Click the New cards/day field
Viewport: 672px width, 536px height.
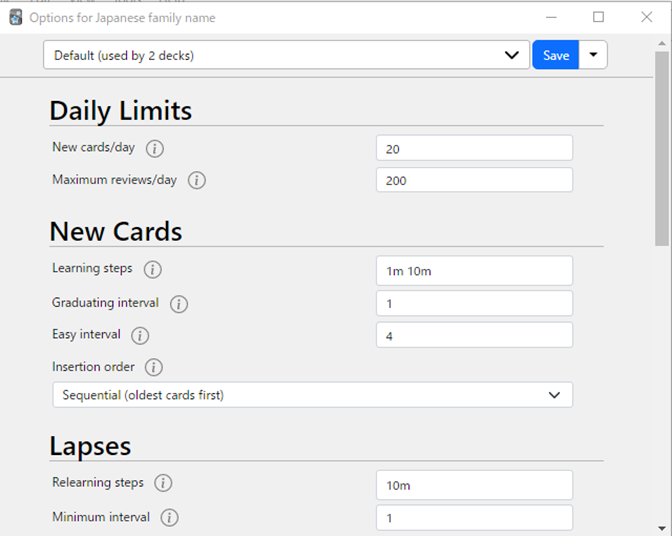click(x=474, y=148)
